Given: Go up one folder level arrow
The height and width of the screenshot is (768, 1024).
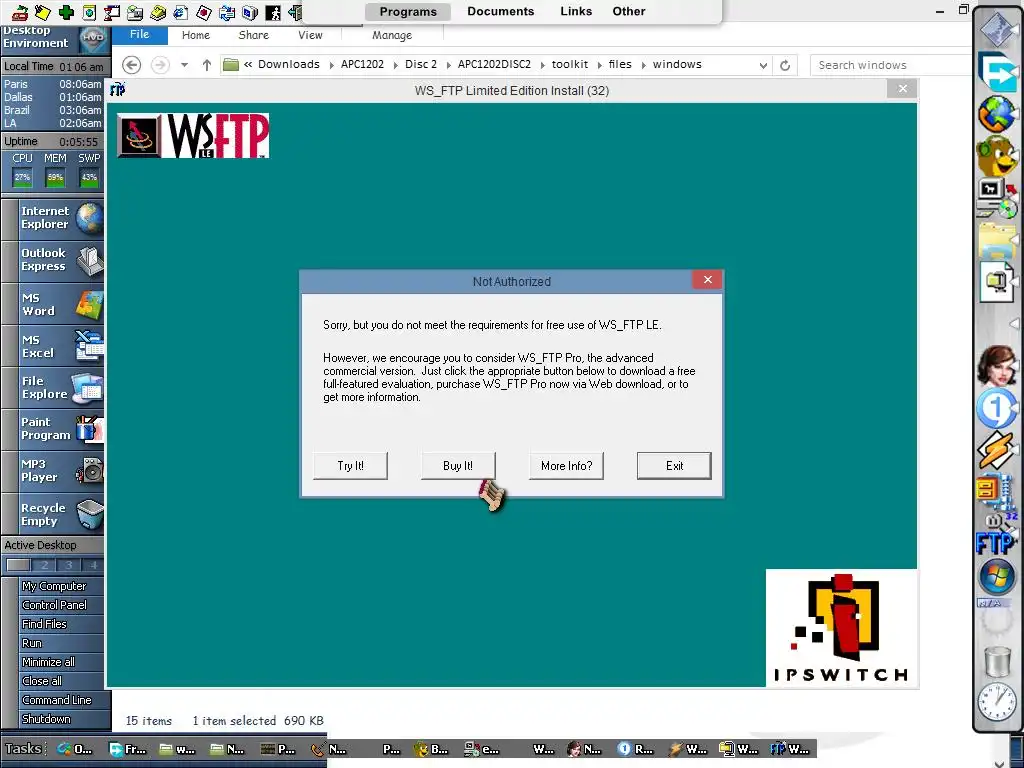Looking at the screenshot, I should tap(206, 65).
